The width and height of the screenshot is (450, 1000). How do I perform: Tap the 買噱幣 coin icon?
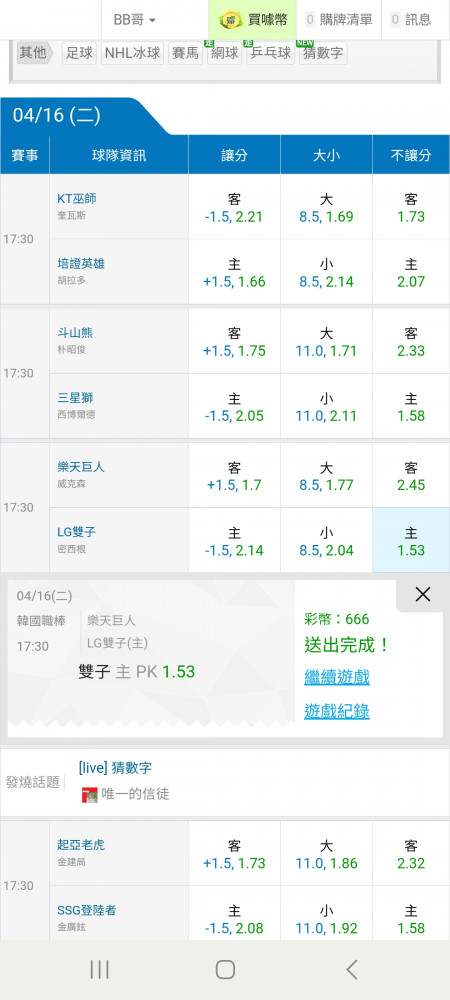tap(231, 20)
